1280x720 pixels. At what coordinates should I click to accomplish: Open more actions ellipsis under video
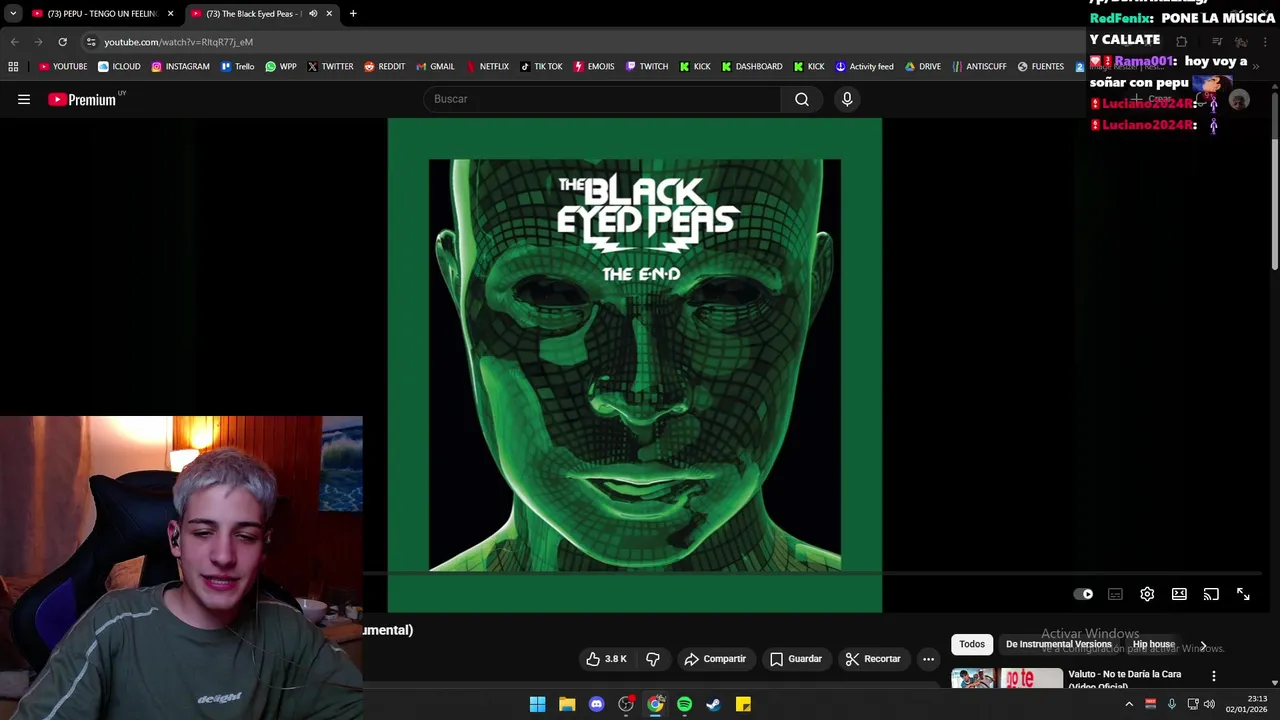pos(928,659)
